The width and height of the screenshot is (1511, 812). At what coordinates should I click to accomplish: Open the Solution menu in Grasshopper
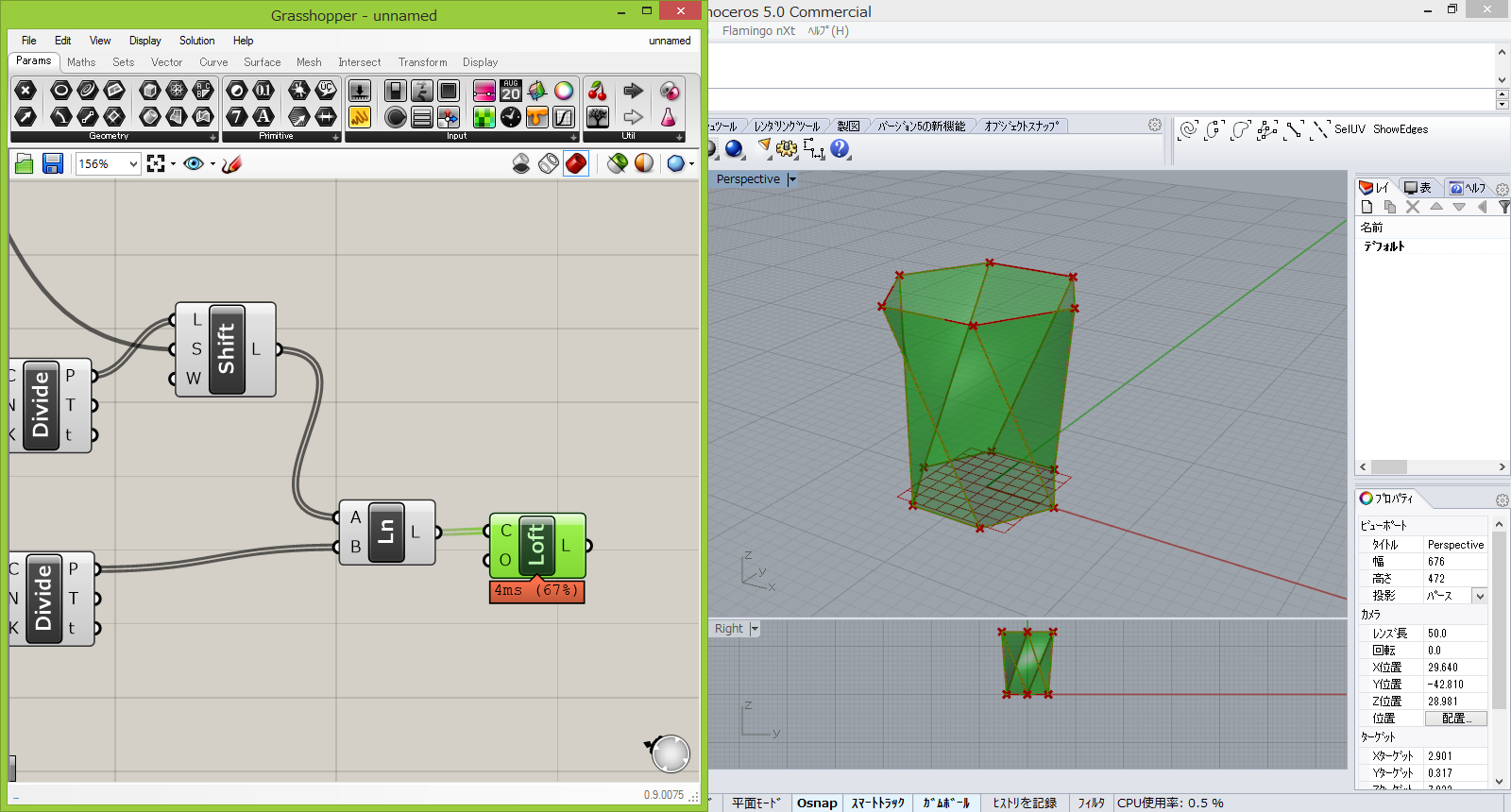pos(197,41)
